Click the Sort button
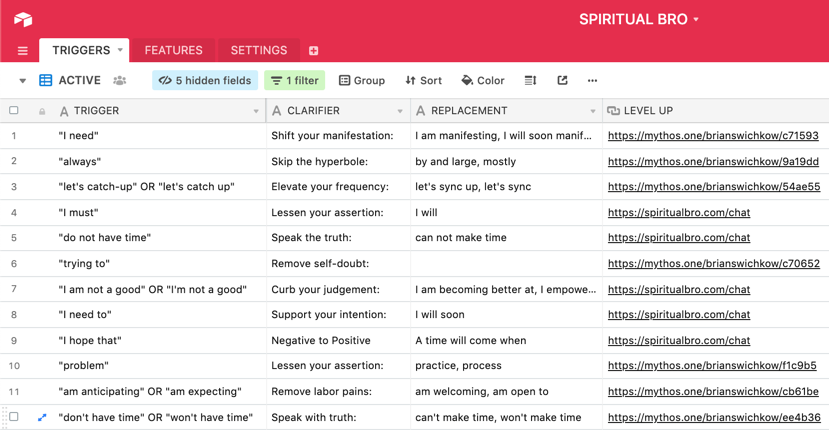 [423, 80]
